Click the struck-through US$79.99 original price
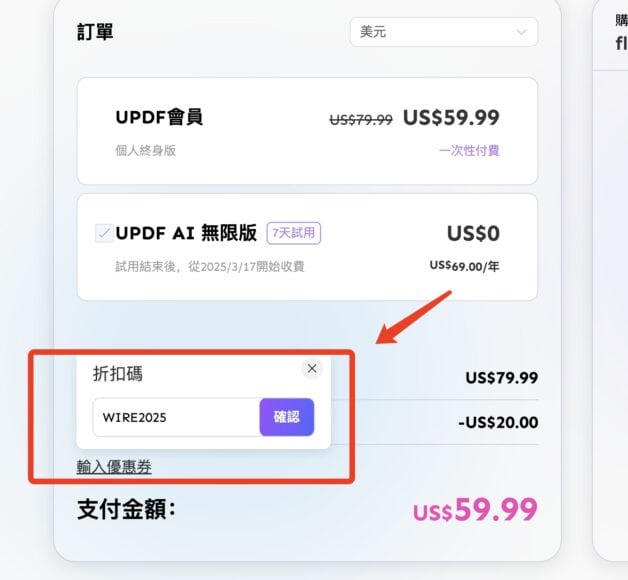Screen dimensions: 628x580 point(361,119)
